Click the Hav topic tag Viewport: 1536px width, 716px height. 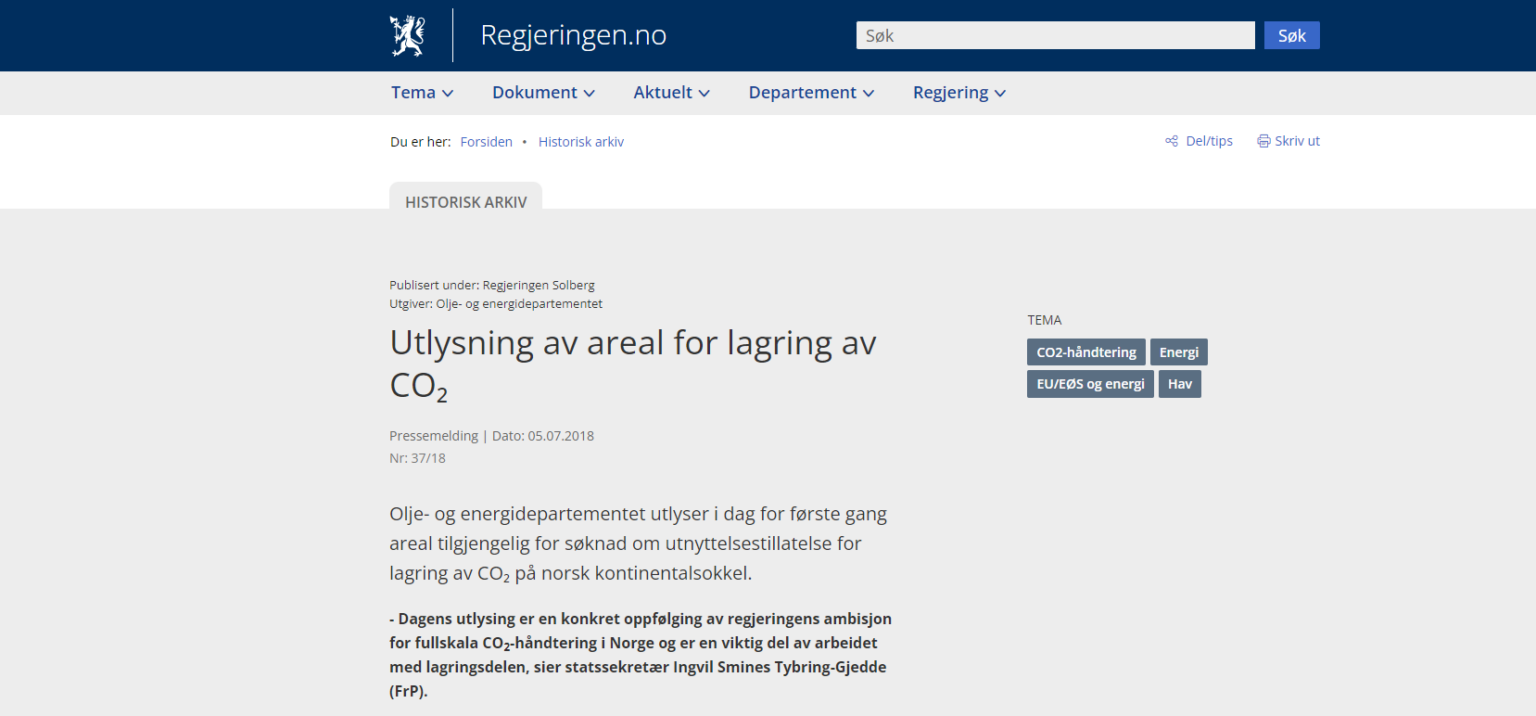1180,383
